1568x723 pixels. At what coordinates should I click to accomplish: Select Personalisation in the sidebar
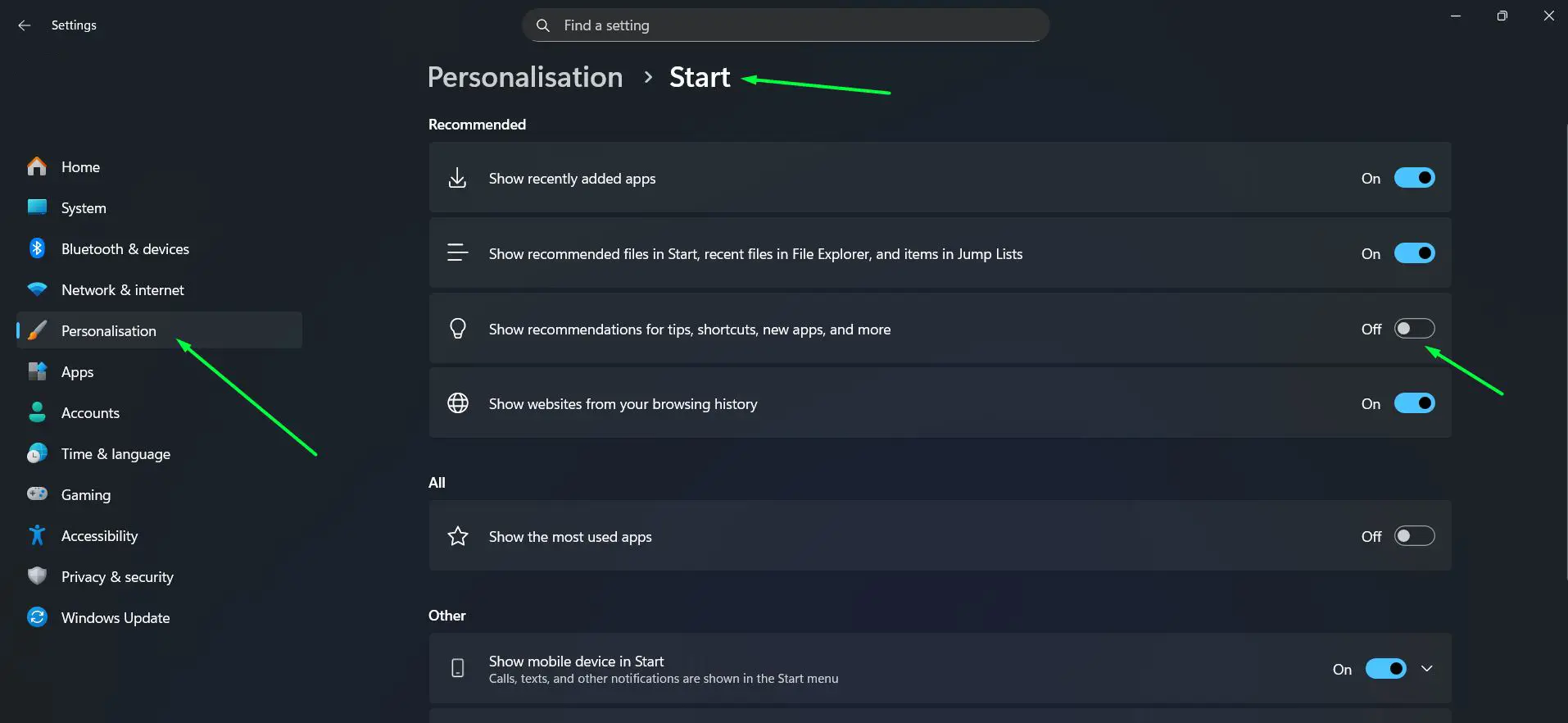pos(109,330)
